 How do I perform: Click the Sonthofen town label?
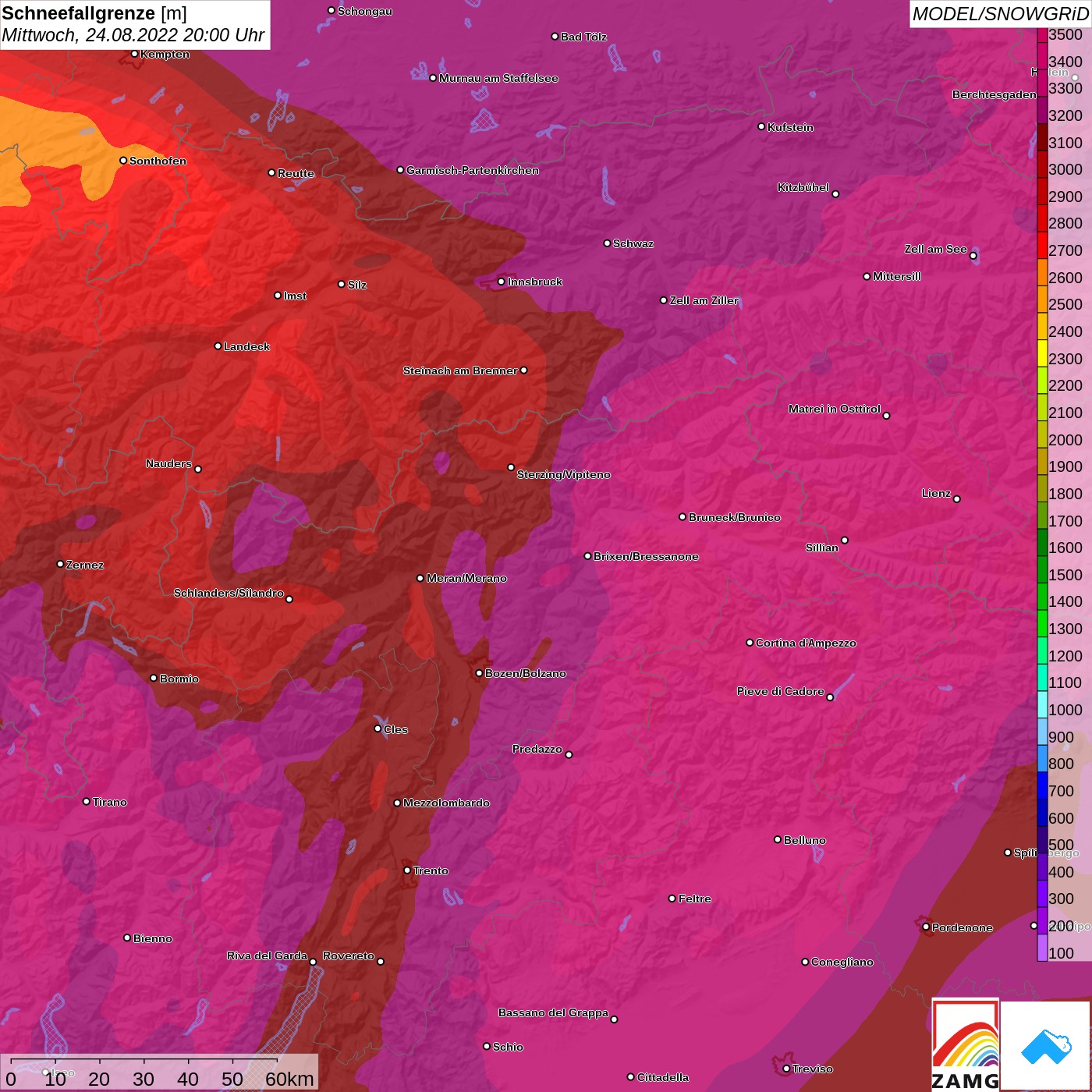[x=158, y=161]
